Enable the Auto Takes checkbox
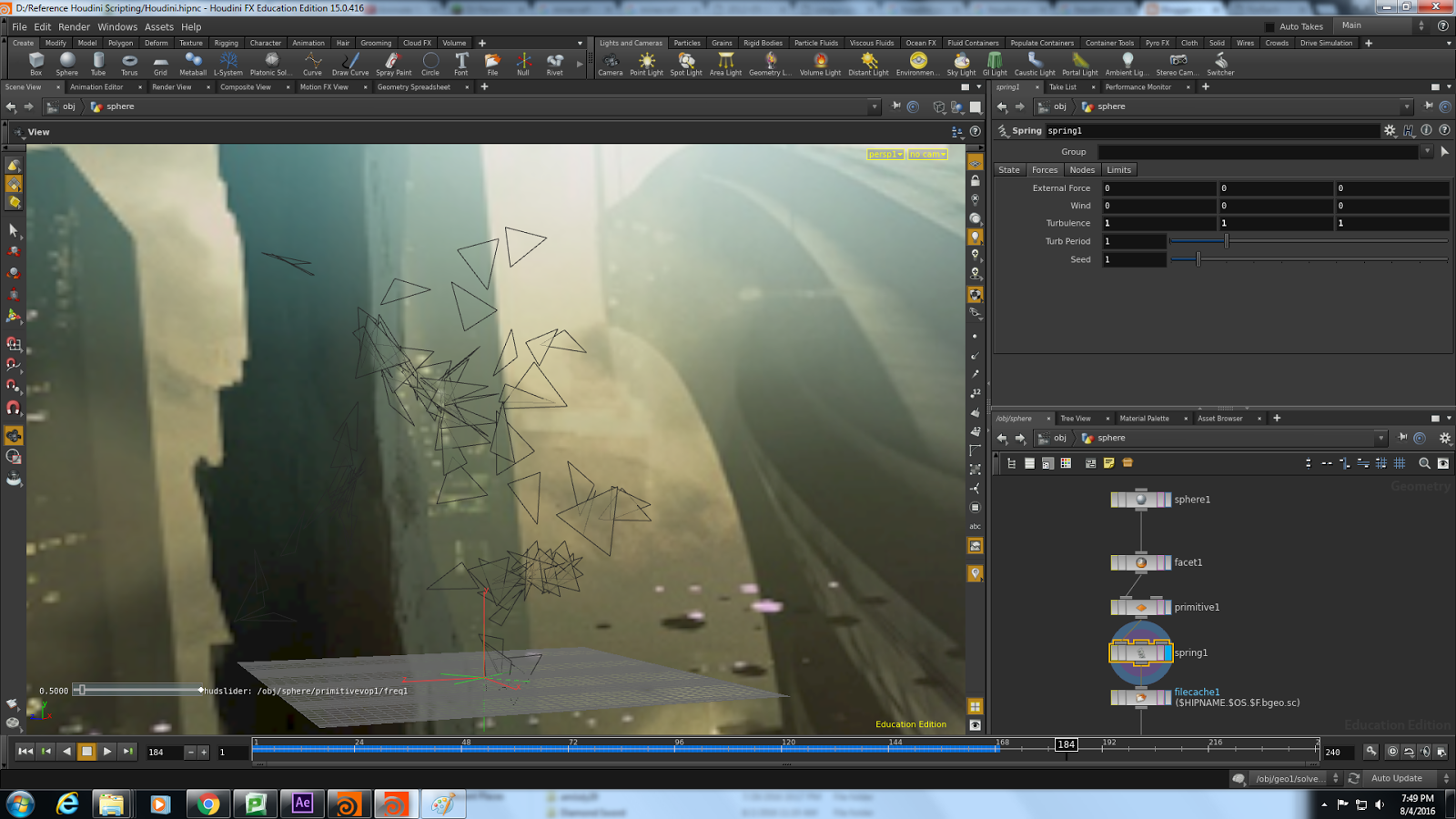The height and width of the screenshot is (819, 1456). 1270,26
